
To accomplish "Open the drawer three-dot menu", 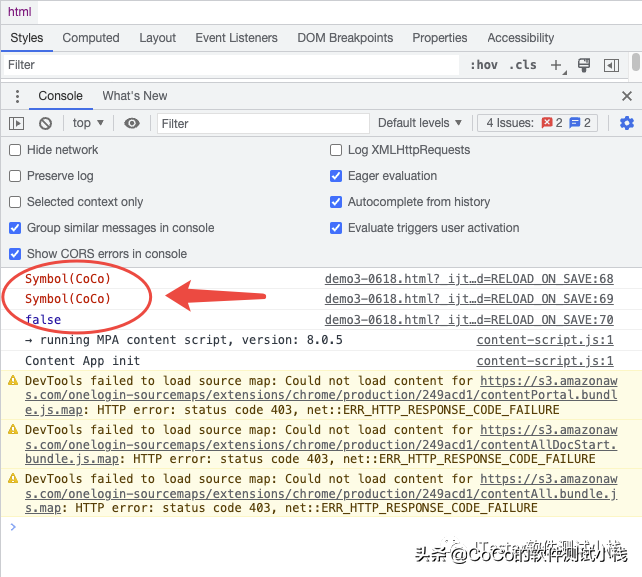I will 17,96.
